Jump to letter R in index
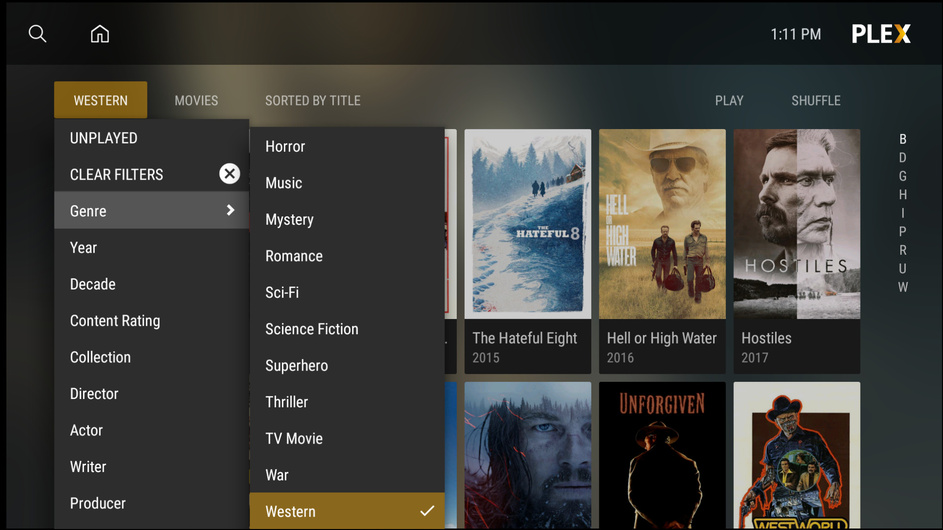 pyautogui.click(x=903, y=250)
